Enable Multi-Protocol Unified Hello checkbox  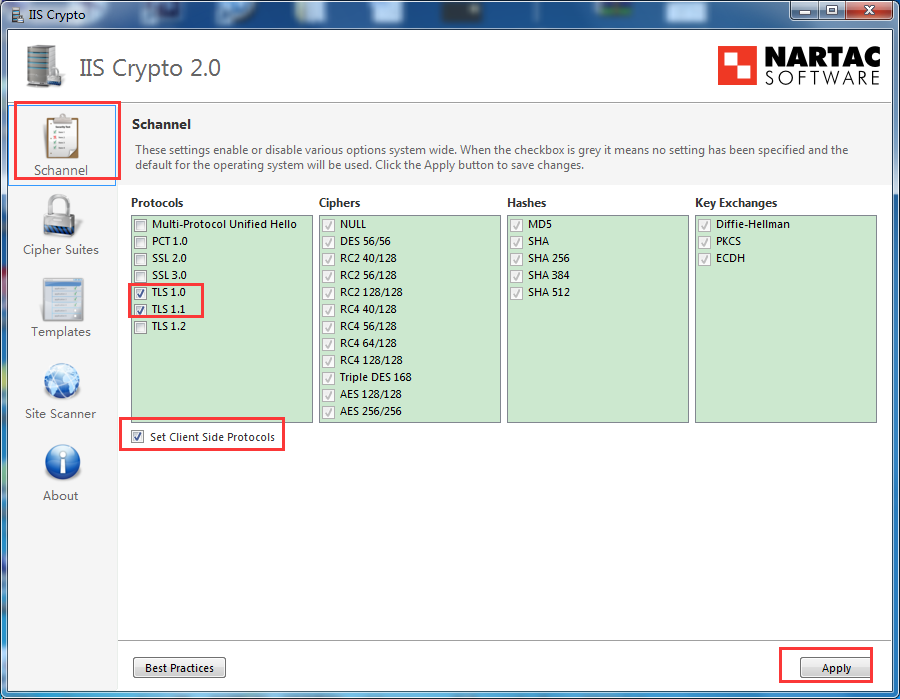point(141,224)
